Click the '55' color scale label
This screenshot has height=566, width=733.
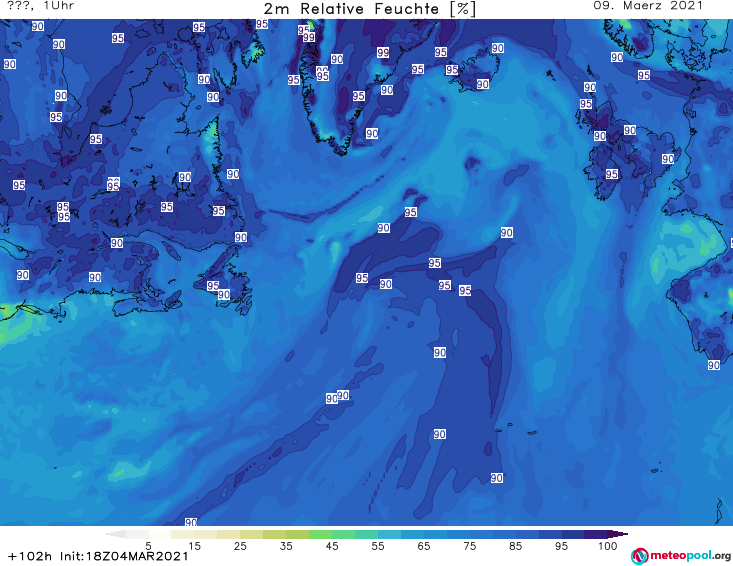point(378,546)
